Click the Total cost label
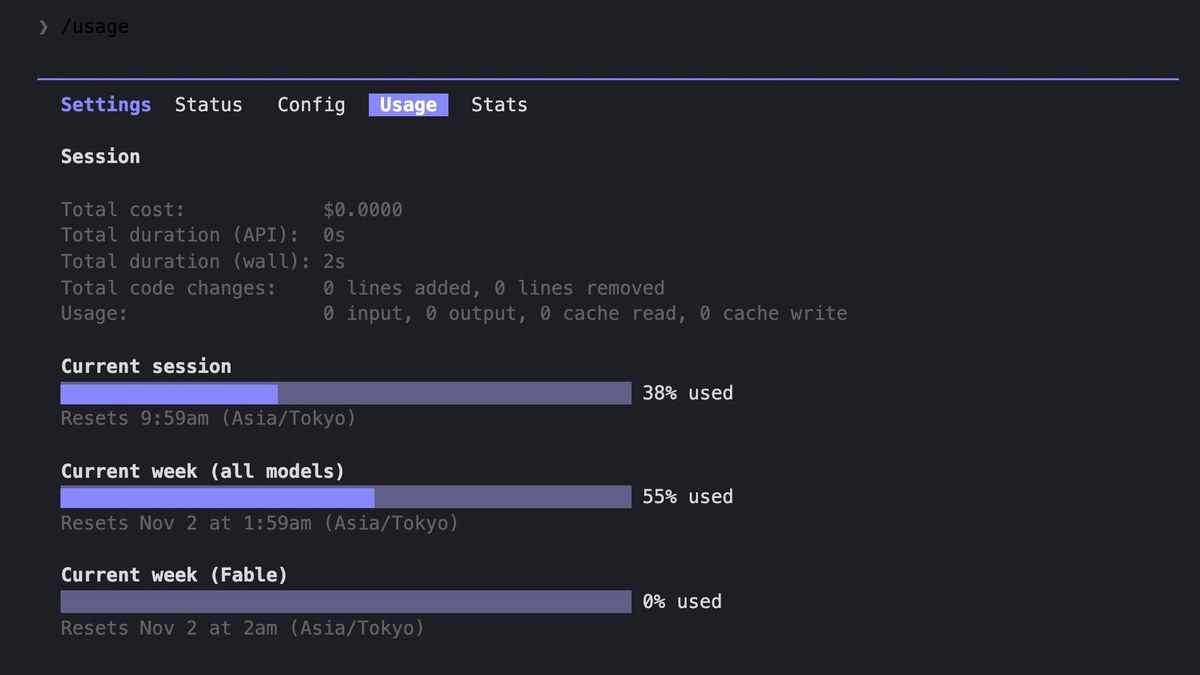Image resolution: width=1200 pixels, height=675 pixels. [x=123, y=210]
